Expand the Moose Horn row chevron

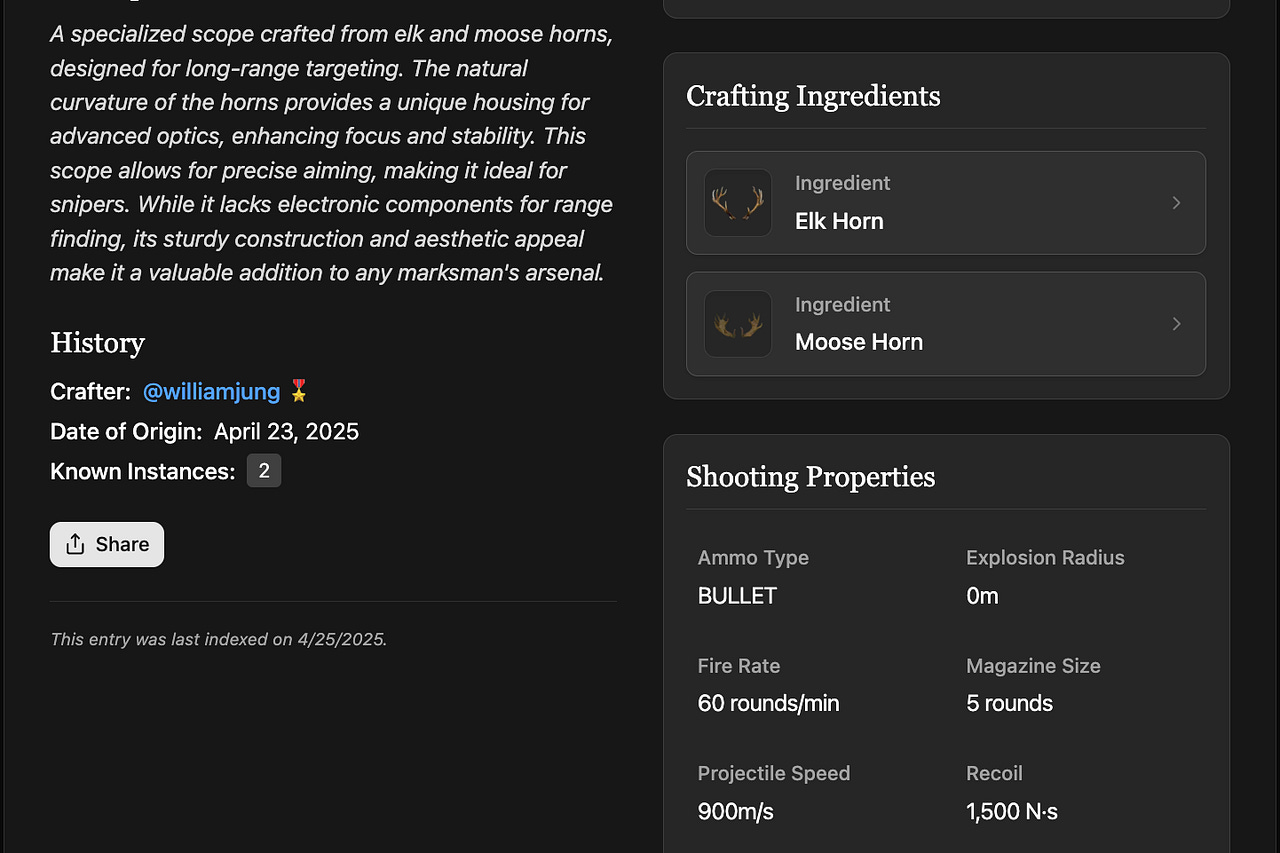[x=1176, y=324]
